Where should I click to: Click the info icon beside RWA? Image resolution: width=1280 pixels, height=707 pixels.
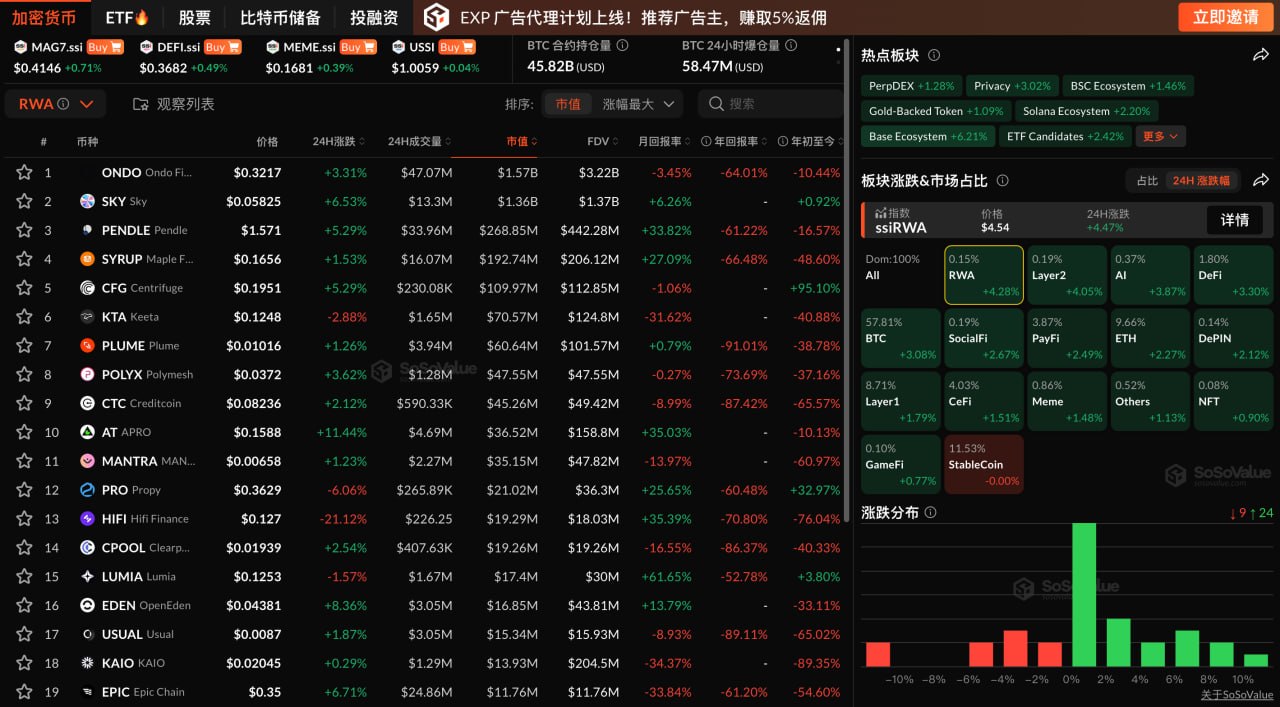[63, 104]
